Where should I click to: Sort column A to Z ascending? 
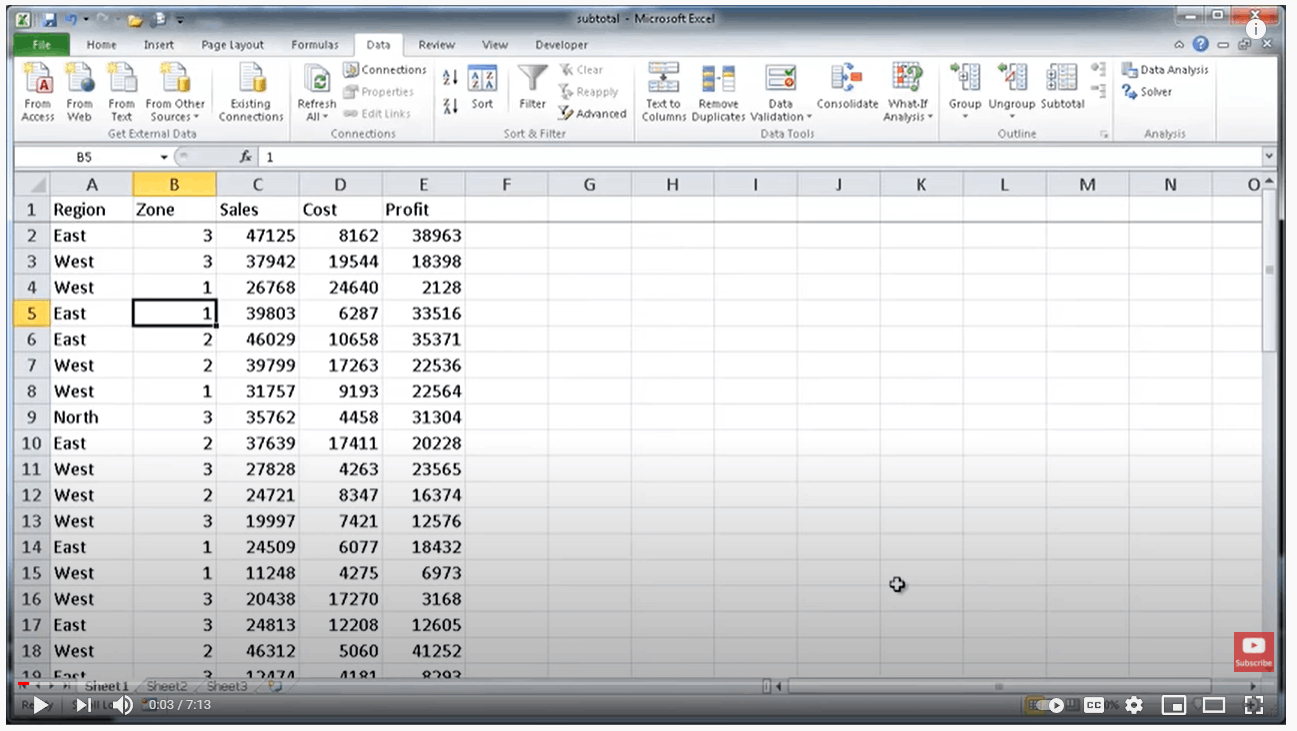click(450, 78)
